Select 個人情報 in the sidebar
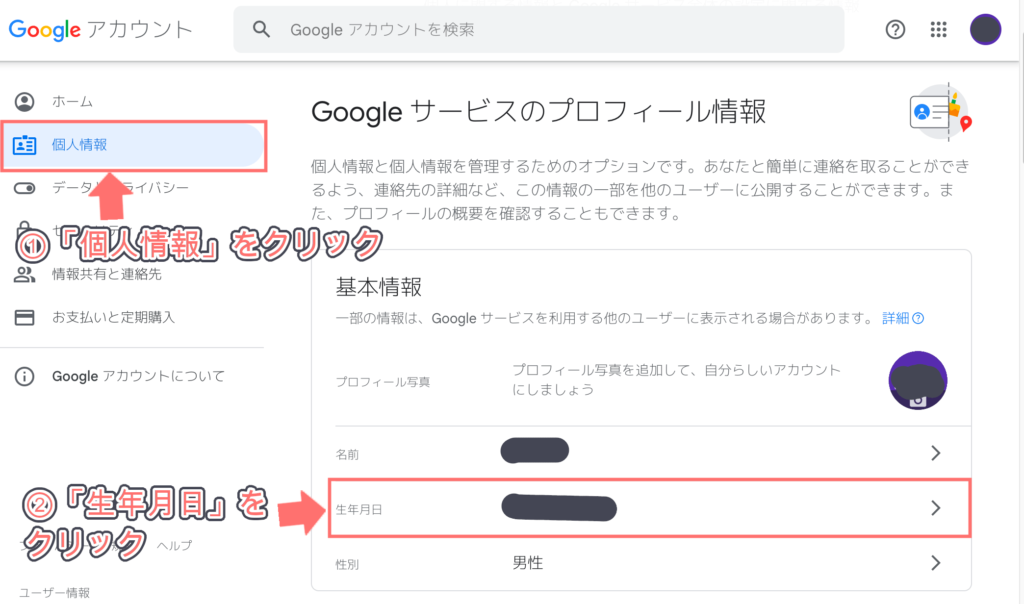 tap(133, 145)
